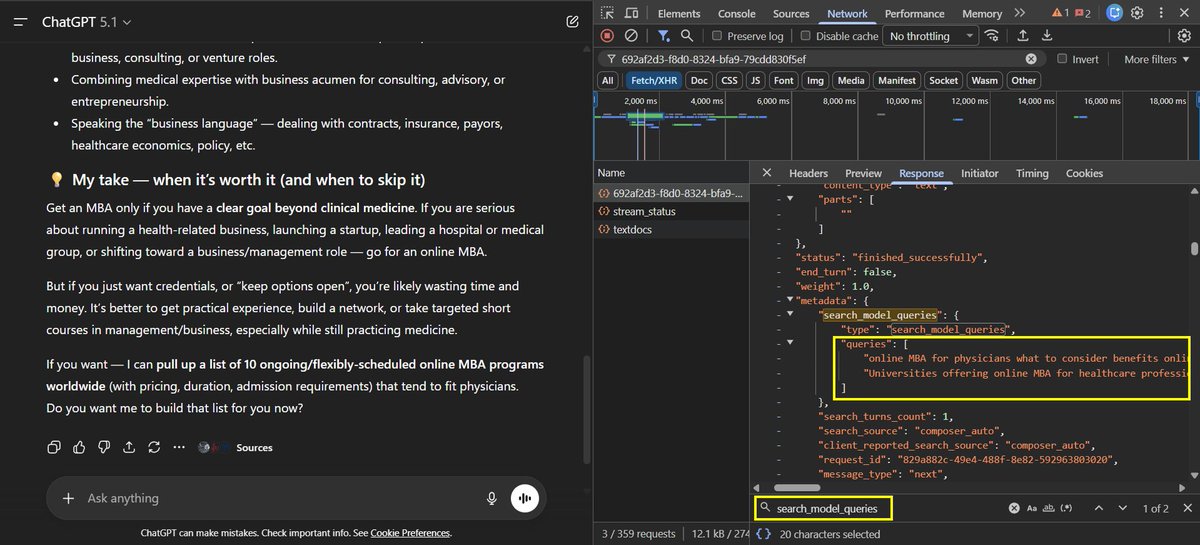This screenshot has height=545, width=1200.
Task: Select the stream_status request
Action: click(x=671, y=211)
